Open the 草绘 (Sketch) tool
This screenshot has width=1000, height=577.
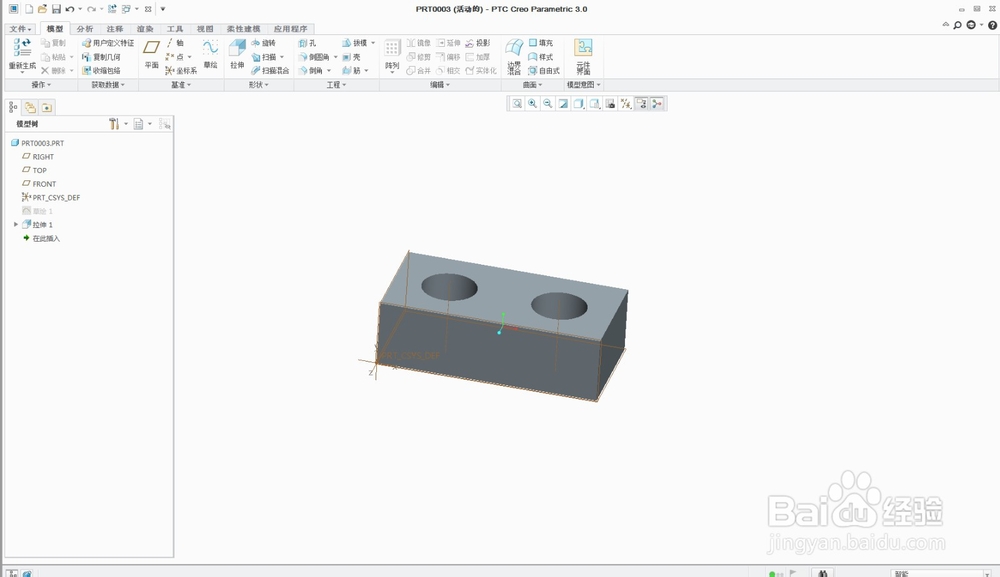210,49
